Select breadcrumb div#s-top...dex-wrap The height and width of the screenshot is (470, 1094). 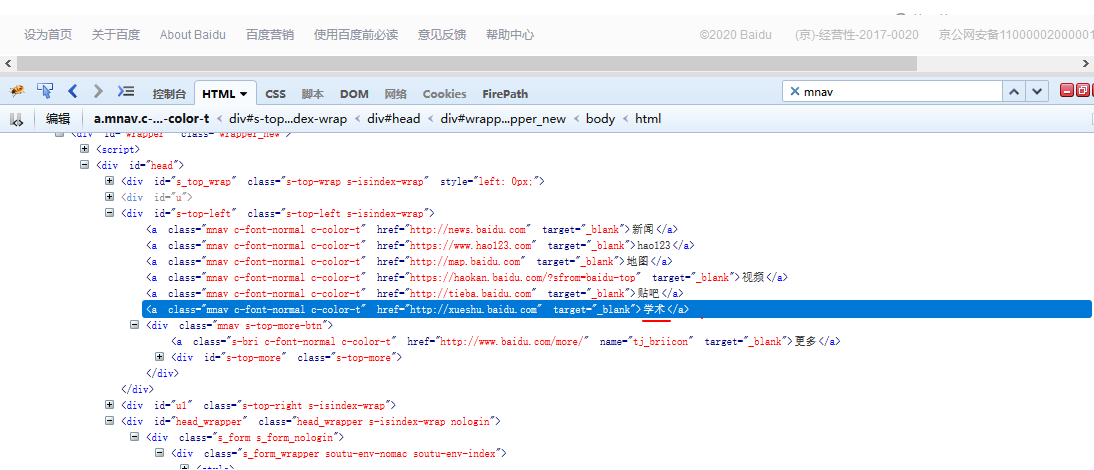[288, 119]
